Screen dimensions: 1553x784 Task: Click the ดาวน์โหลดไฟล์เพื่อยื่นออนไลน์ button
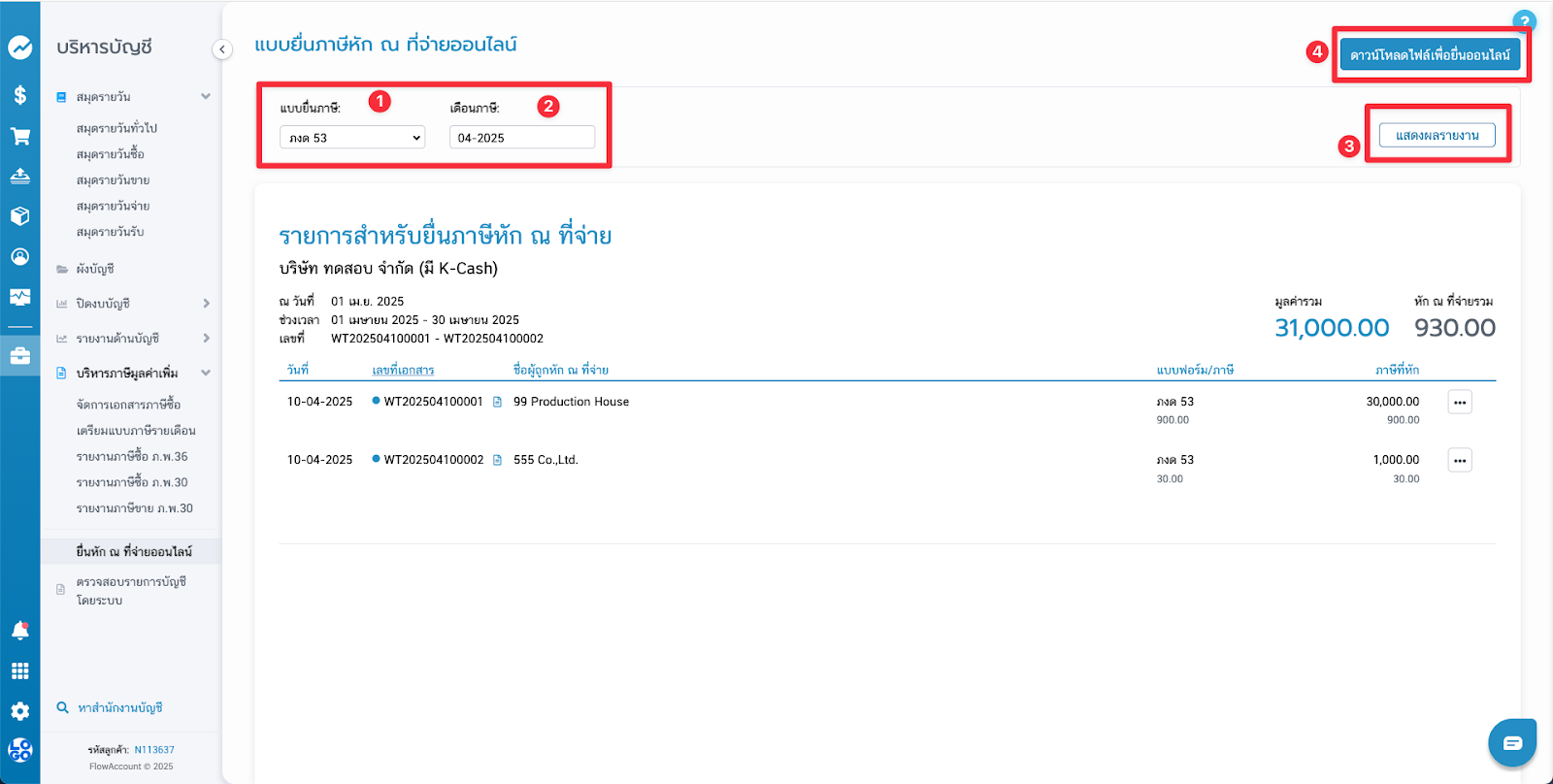(1430, 55)
